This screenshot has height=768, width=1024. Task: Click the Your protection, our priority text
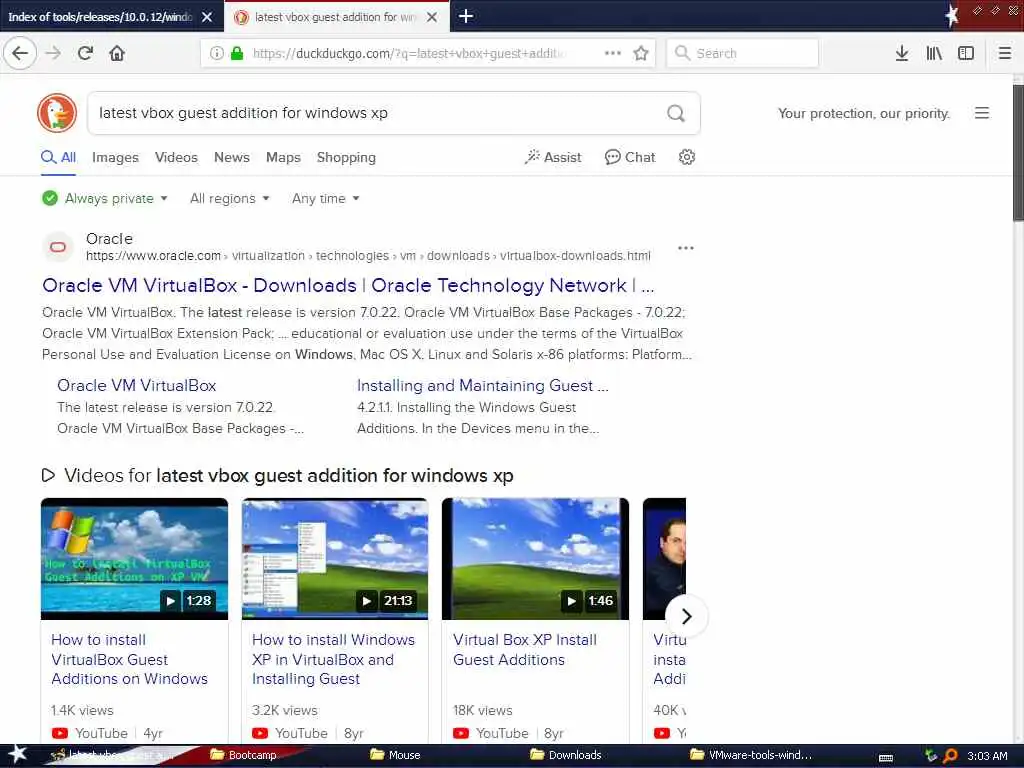(863, 114)
